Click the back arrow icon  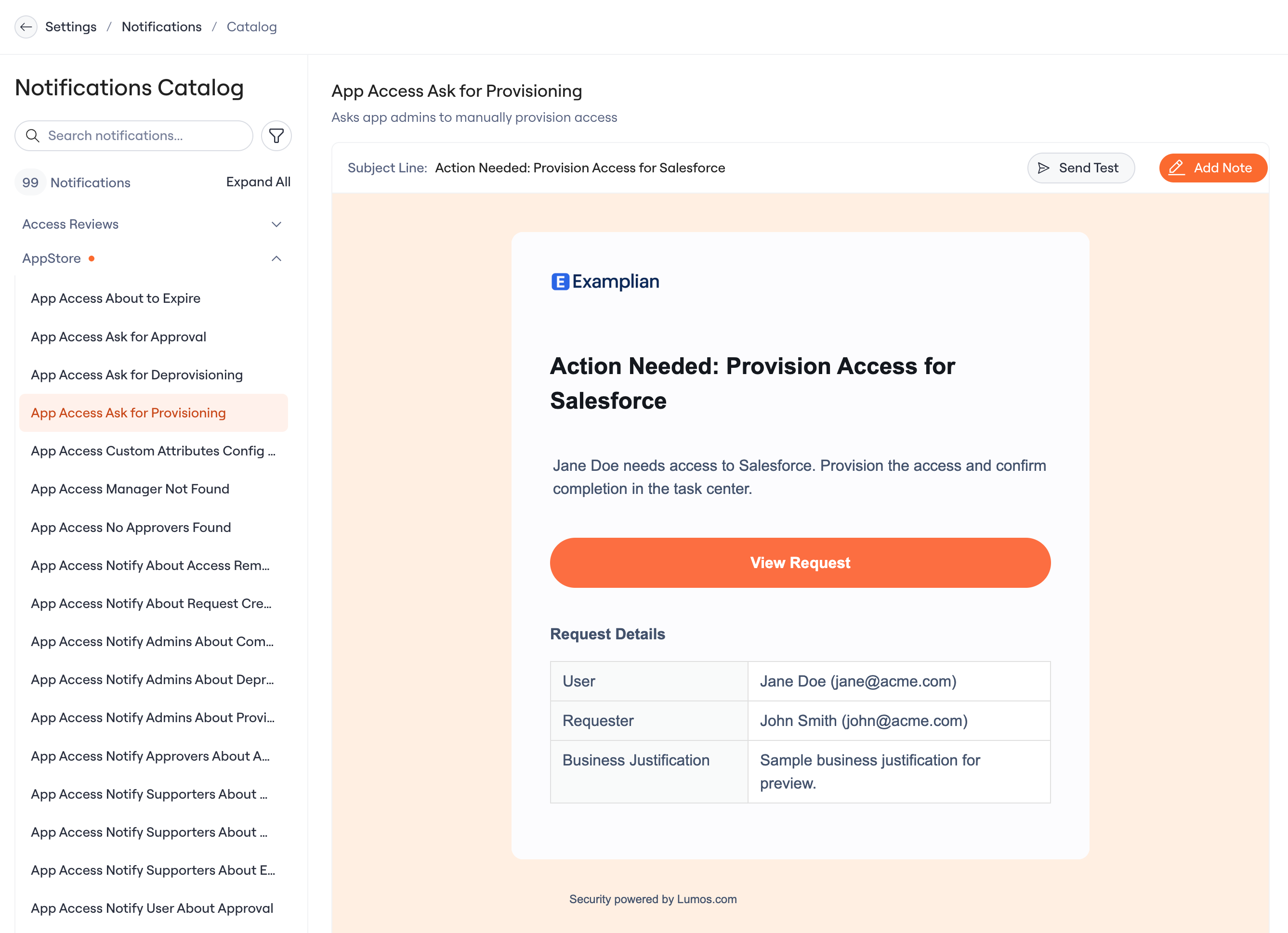pyautogui.click(x=26, y=26)
